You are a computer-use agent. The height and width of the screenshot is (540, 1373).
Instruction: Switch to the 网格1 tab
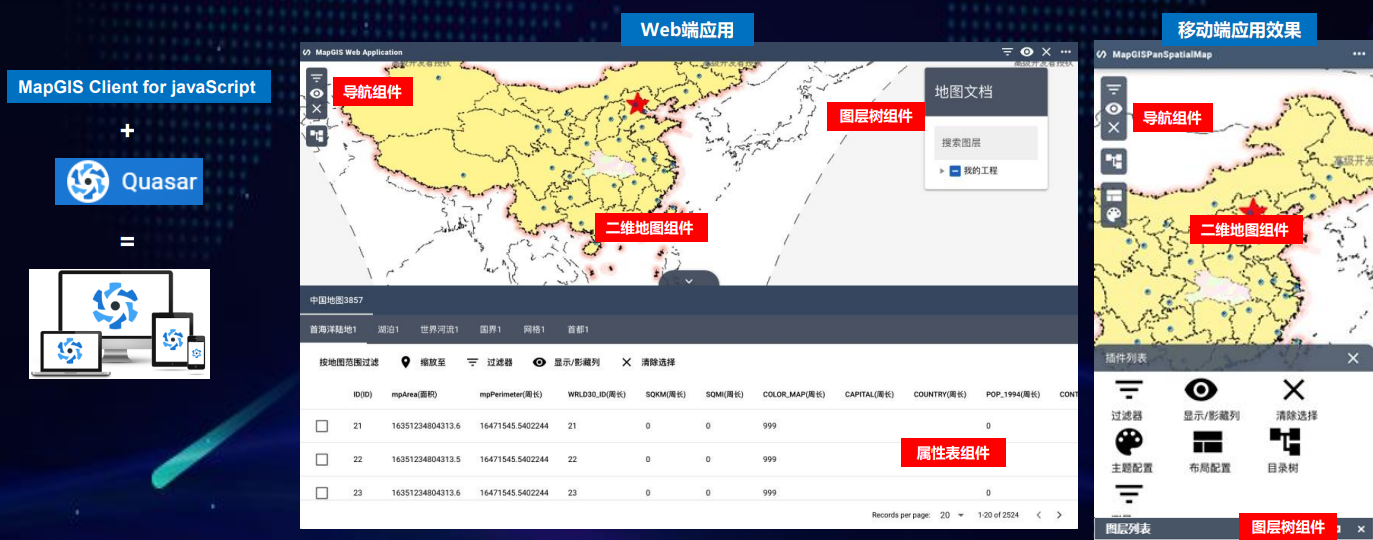point(534,329)
